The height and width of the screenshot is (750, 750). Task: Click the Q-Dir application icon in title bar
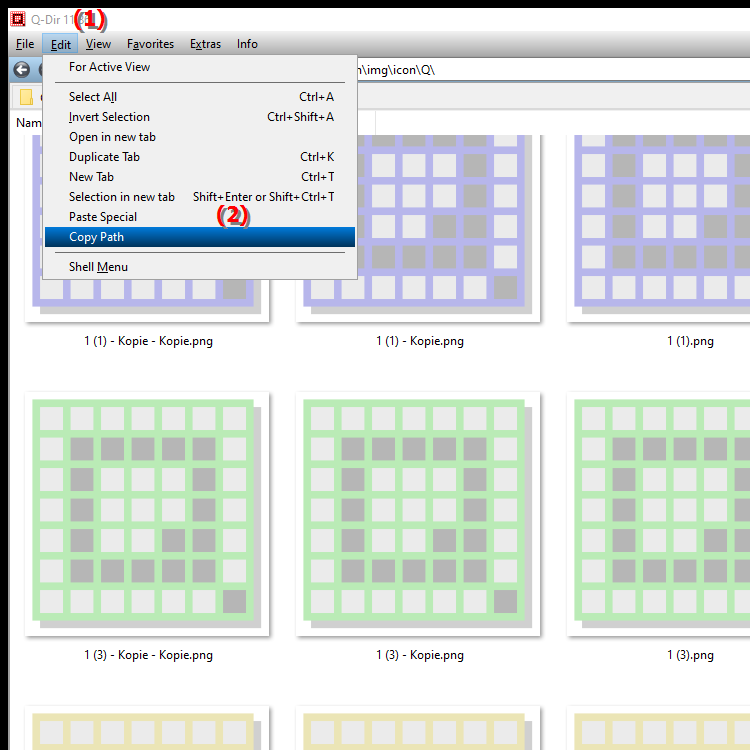point(18,19)
